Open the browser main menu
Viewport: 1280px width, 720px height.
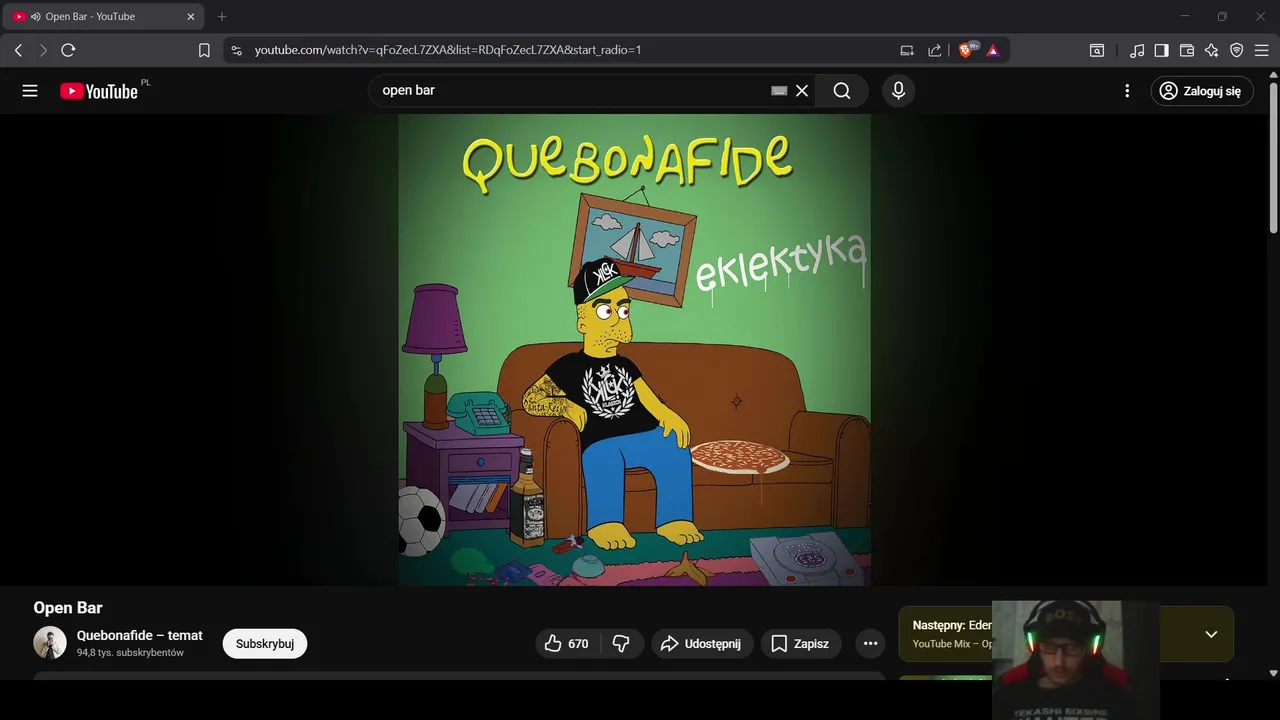pyautogui.click(x=1262, y=50)
